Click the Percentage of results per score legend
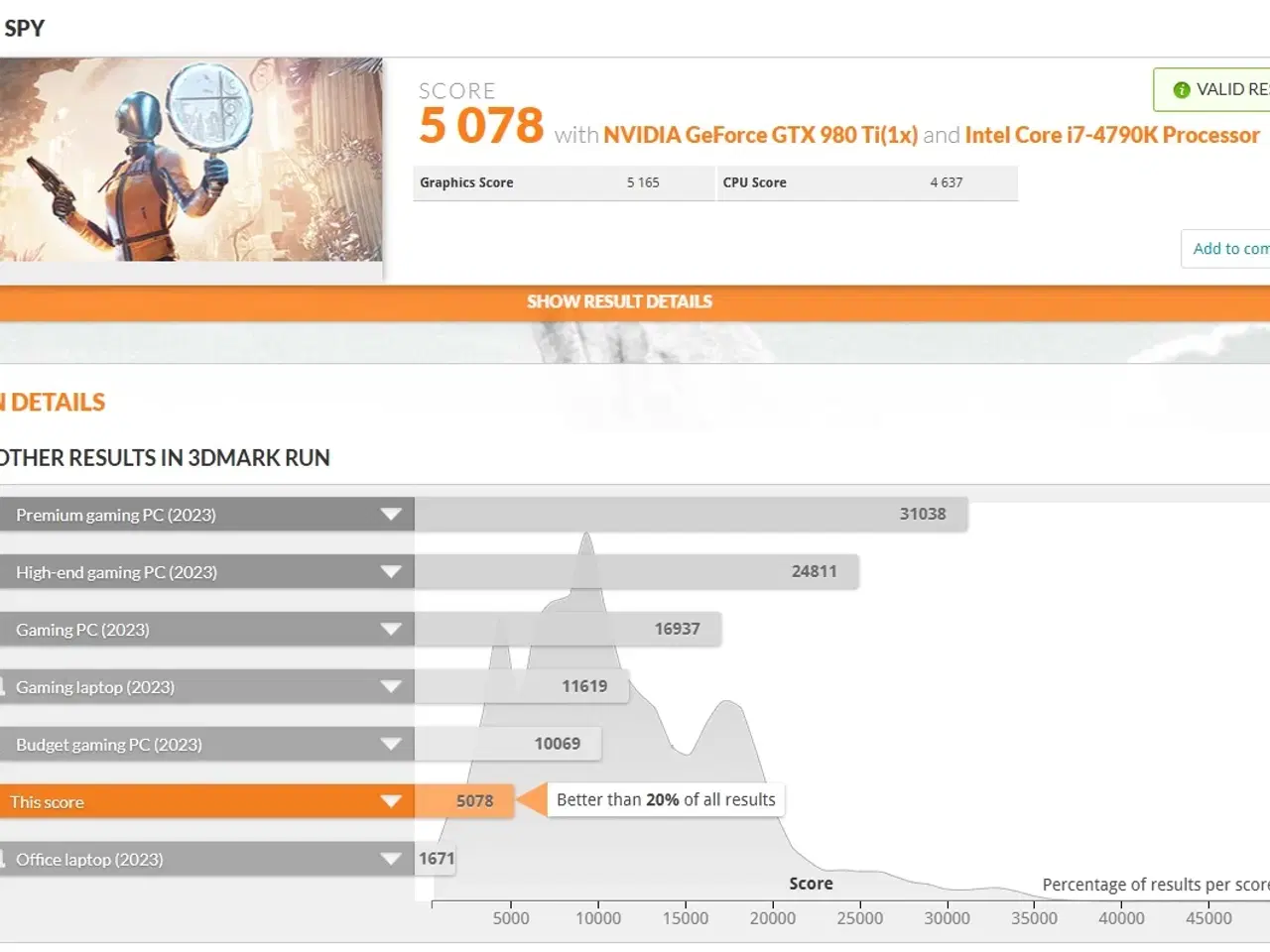1270x952 pixels. (1156, 885)
